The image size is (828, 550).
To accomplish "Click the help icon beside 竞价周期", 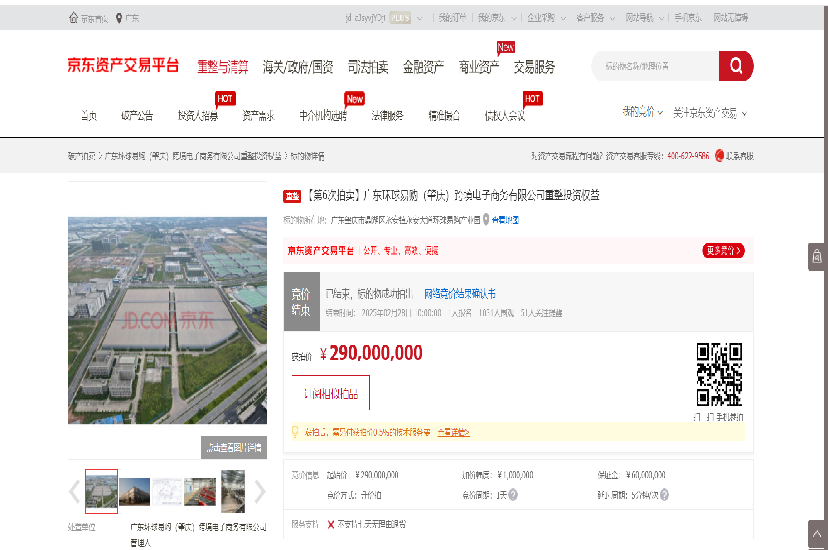I will click(512, 495).
